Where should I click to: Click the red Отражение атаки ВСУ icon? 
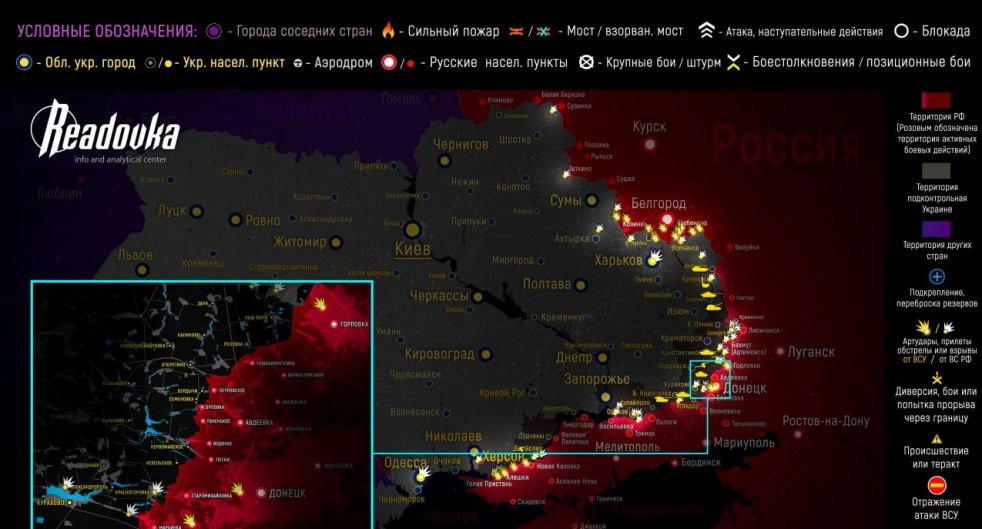(936, 486)
